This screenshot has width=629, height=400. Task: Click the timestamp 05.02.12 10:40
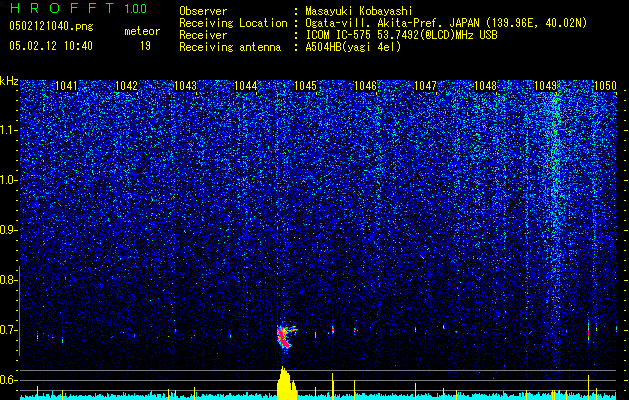click(x=51, y=46)
